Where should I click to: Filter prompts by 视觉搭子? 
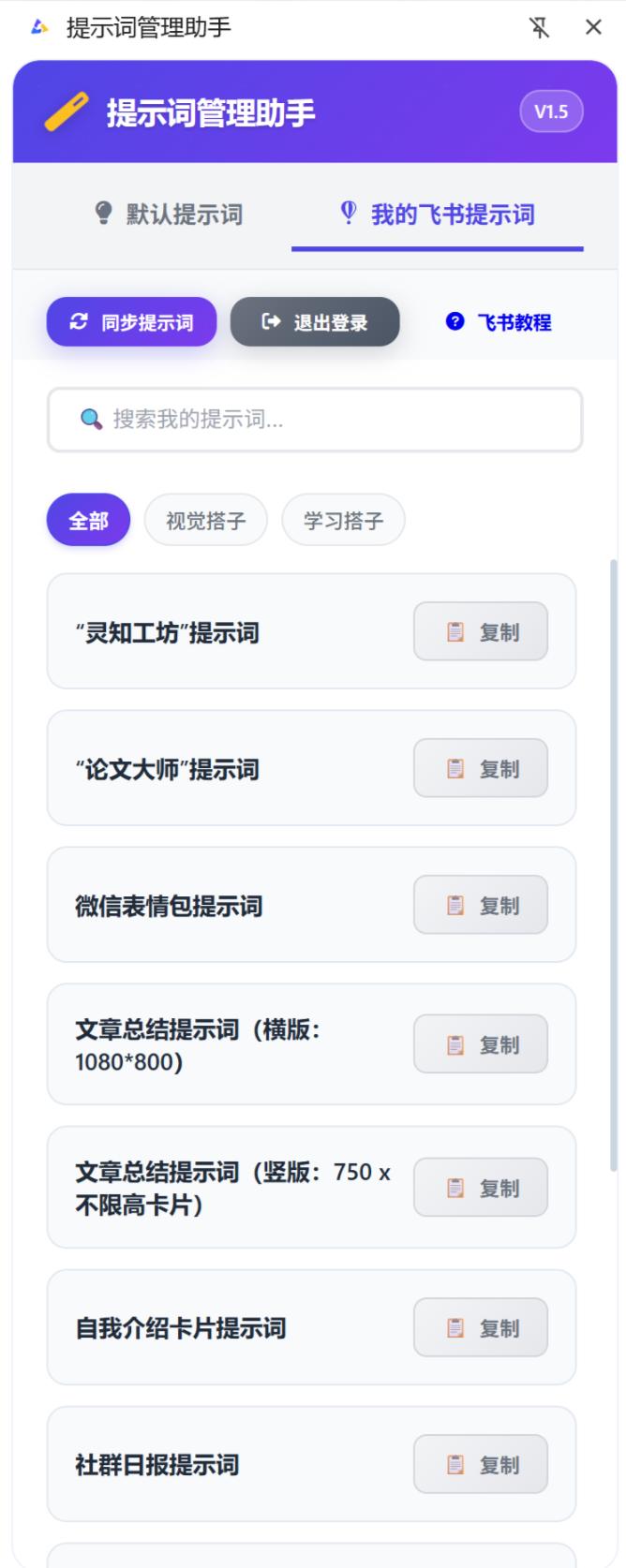click(205, 520)
